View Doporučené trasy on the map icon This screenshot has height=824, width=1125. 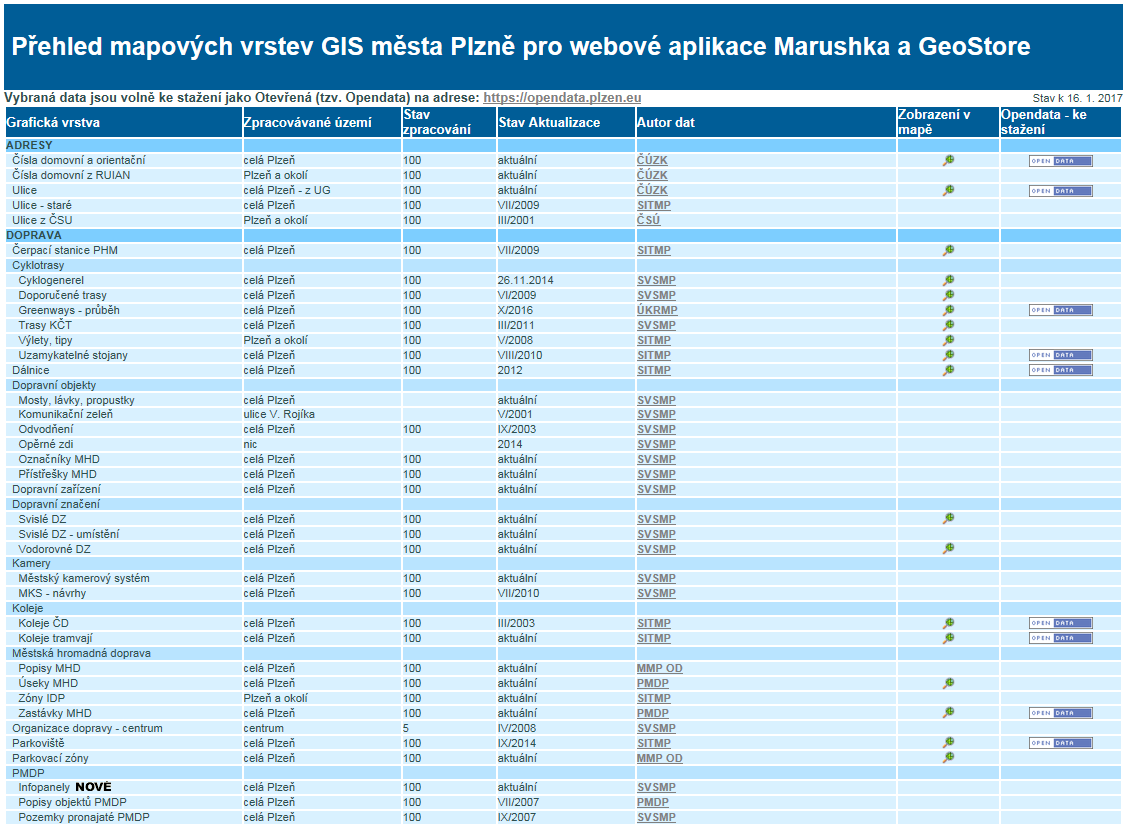[x=949, y=295]
